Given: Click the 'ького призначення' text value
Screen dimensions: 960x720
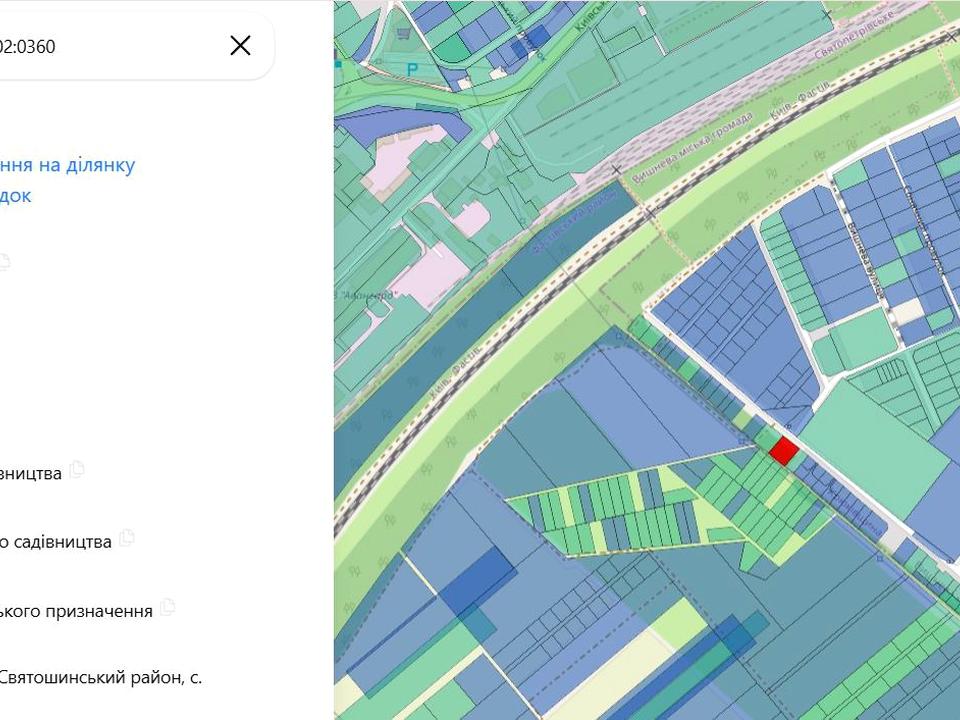Looking at the screenshot, I should click(x=76, y=610).
